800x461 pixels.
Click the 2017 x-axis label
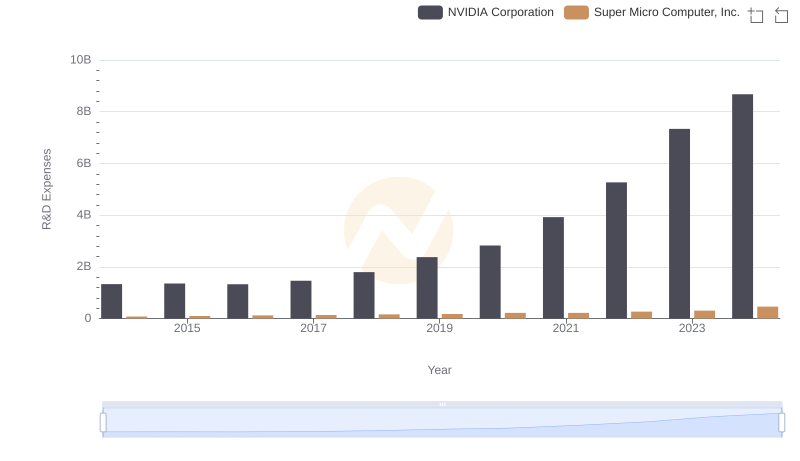313,328
